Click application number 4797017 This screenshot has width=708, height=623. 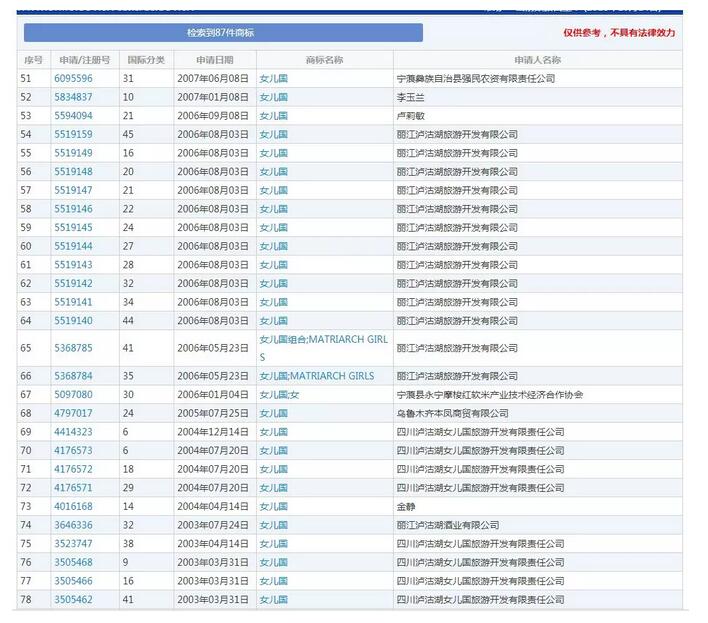pyautogui.click(x=73, y=413)
